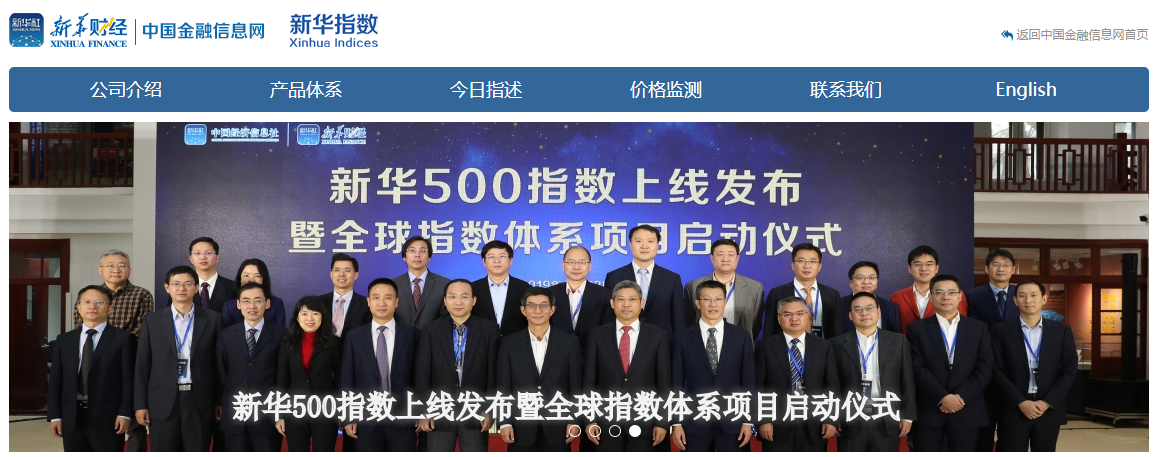Open the 公司介绍 navigation menu
The width and height of the screenshot is (1156, 457).
pyautogui.click(x=126, y=90)
